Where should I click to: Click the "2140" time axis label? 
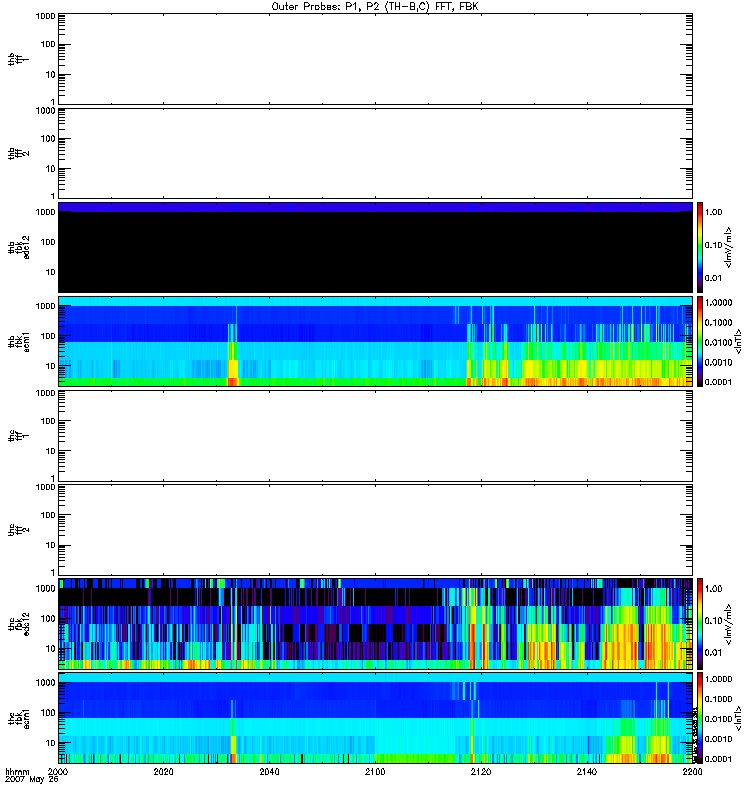587,772
